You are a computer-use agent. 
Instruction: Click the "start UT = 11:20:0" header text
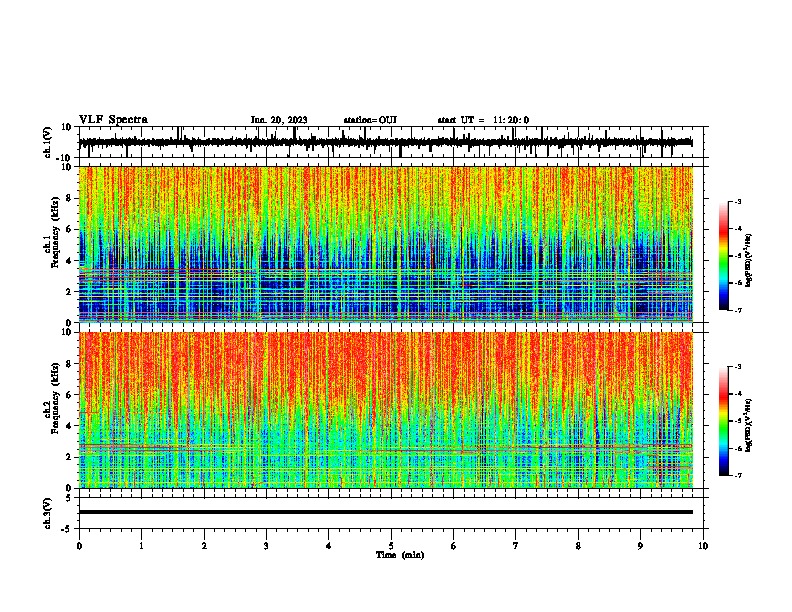[483, 120]
